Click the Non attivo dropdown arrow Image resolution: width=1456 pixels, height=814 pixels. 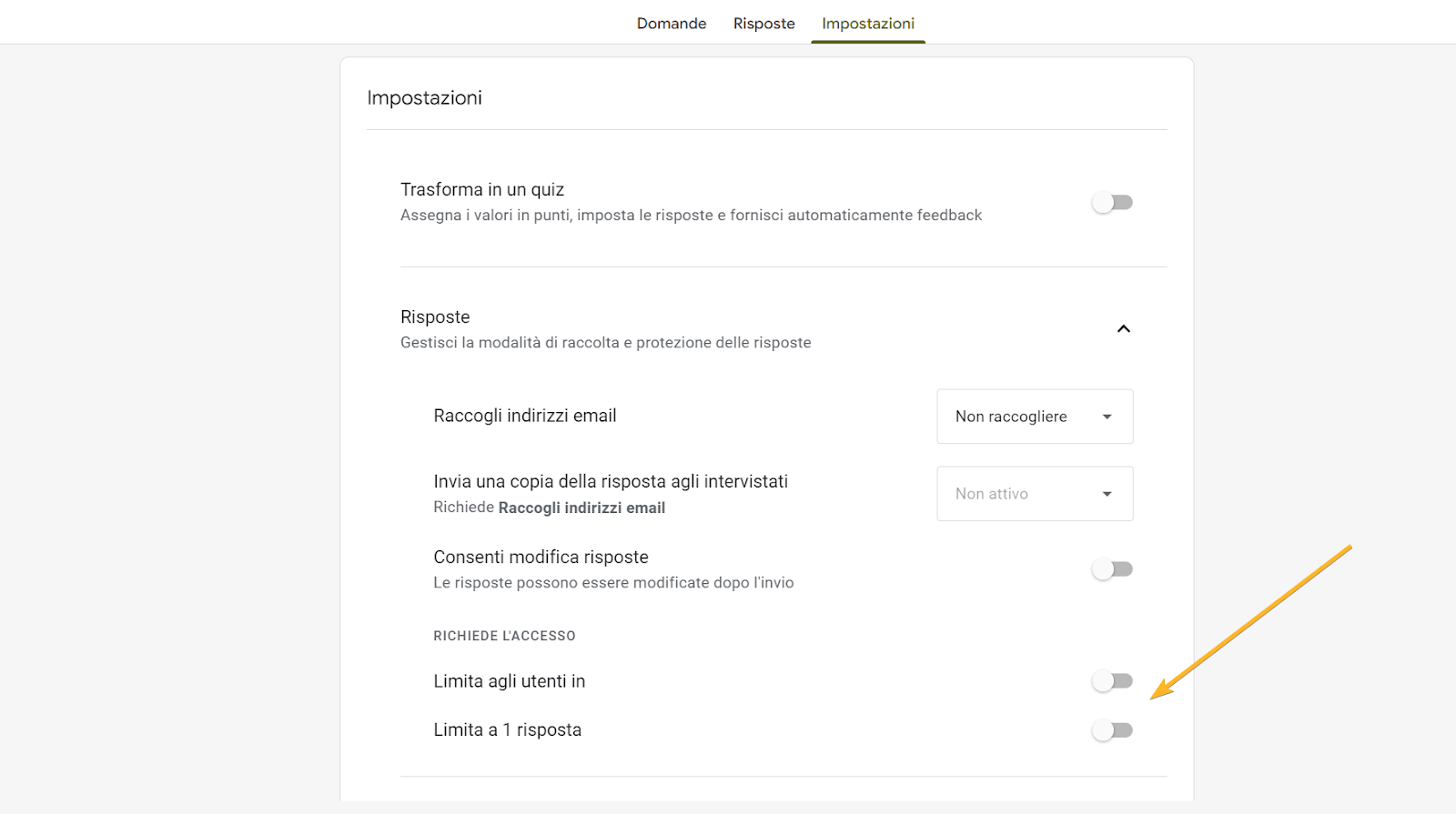[x=1107, y=494]
